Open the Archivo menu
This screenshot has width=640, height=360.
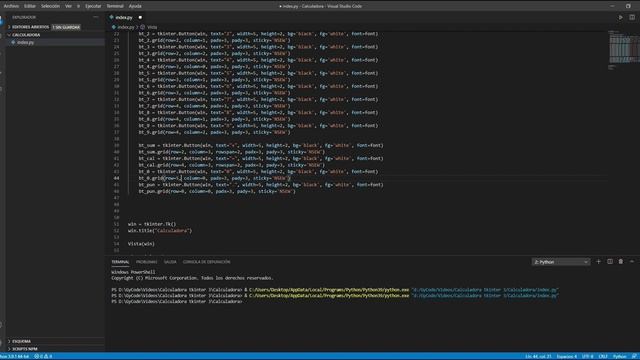11,6
